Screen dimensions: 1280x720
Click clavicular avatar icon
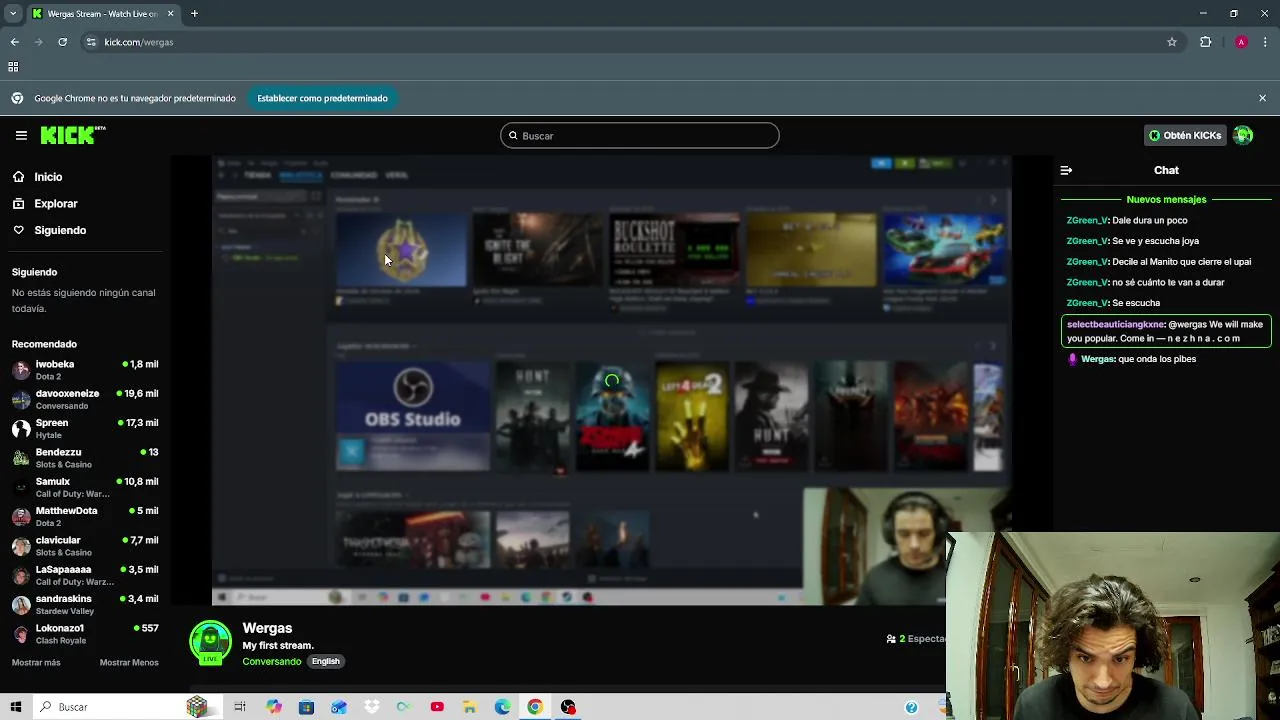coord(21,546)
